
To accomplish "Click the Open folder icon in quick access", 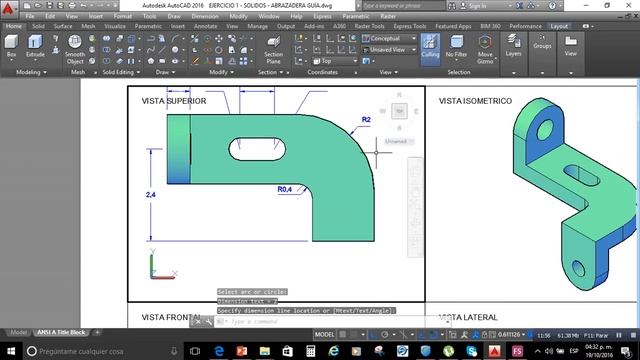I will 38,6.
